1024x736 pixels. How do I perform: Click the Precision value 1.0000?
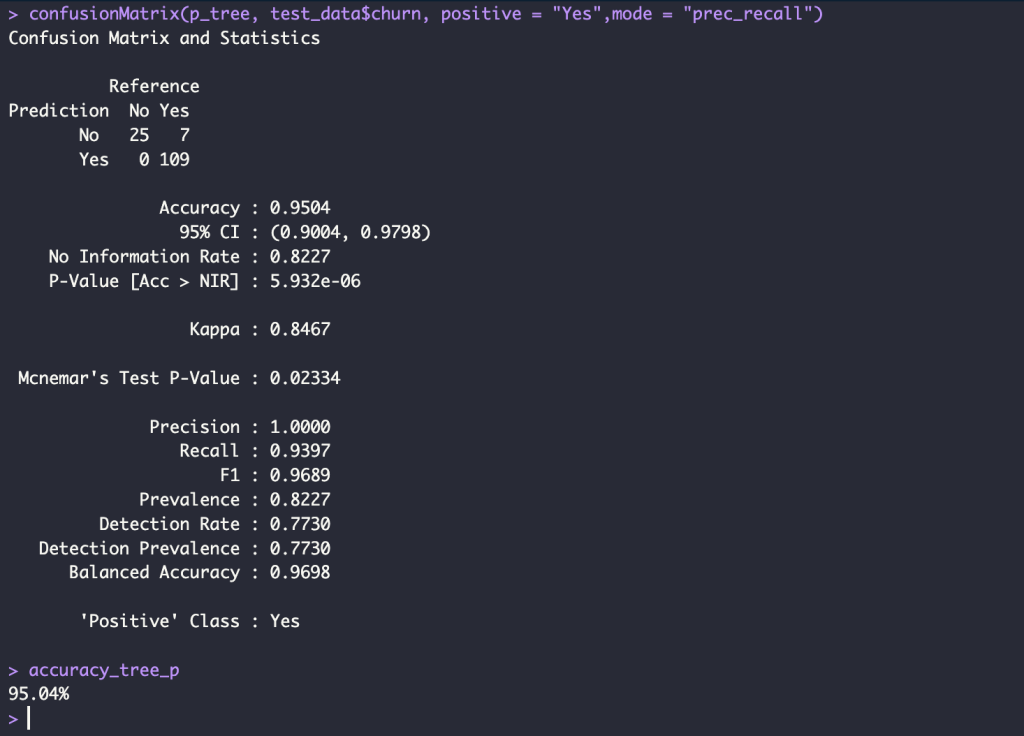point(300,427)
